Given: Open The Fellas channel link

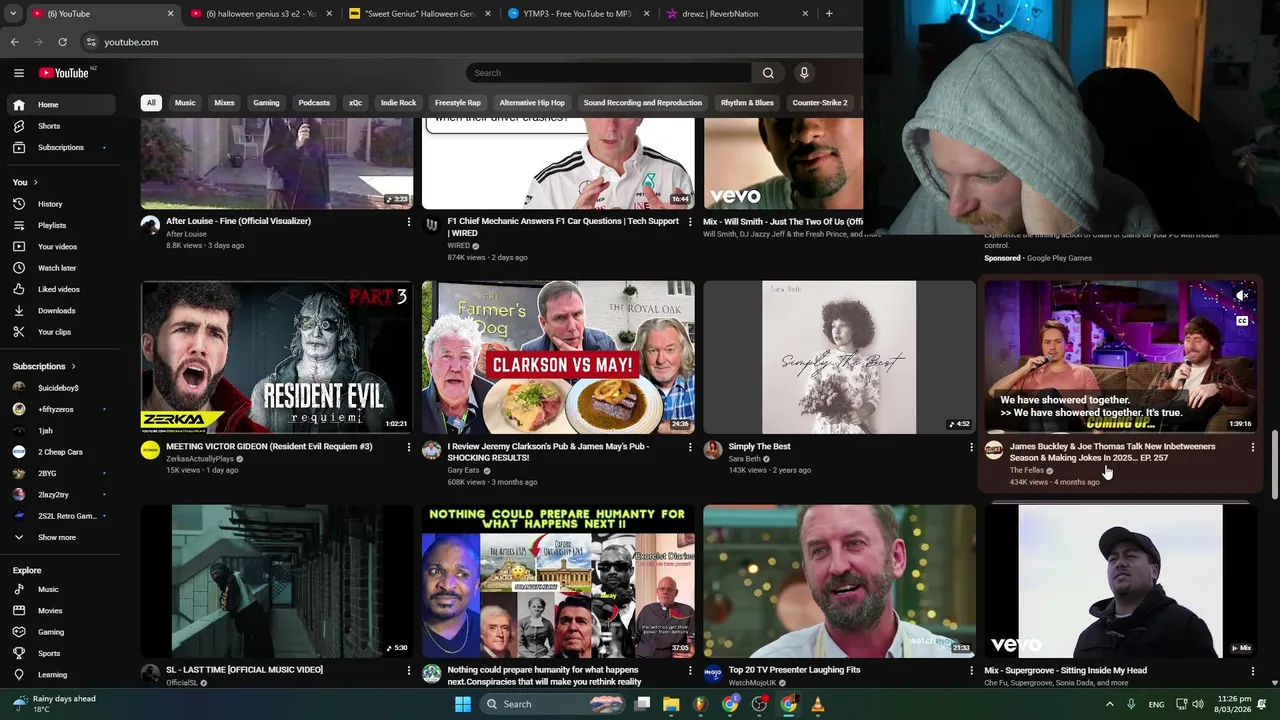Looking at the screenshot, I should point(1027,470).
